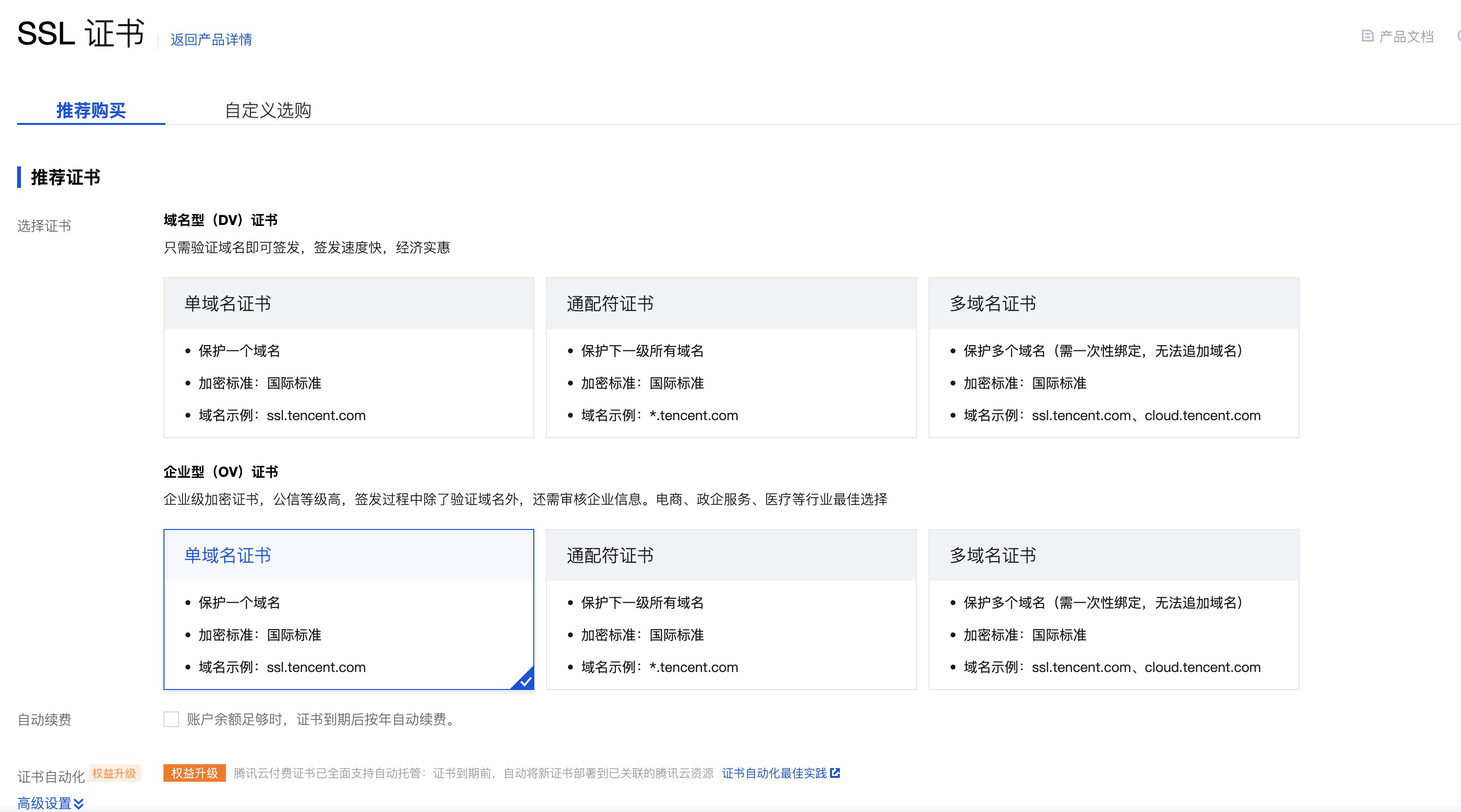
Task: Switch to the 自定义选购 tab
Action: 268,110
